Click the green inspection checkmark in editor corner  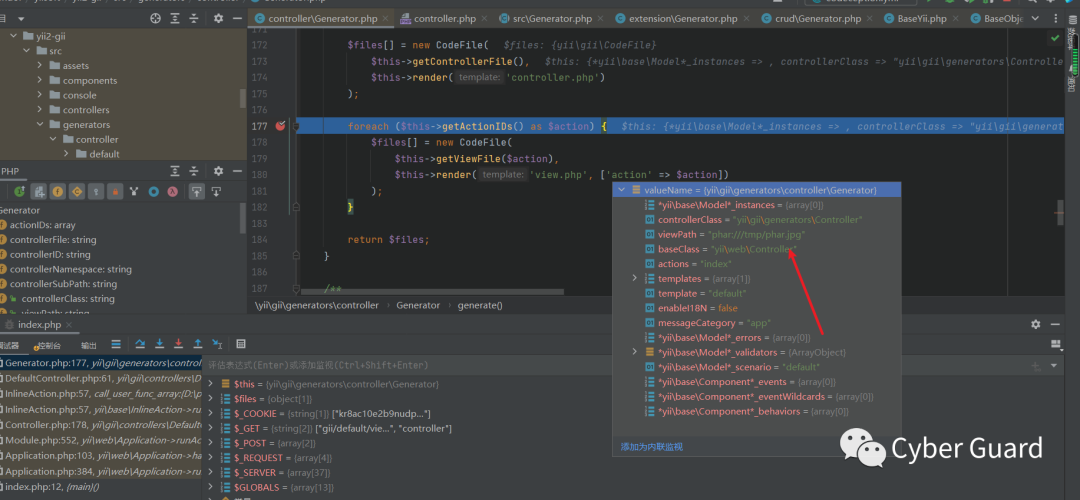coord(1055,37)
